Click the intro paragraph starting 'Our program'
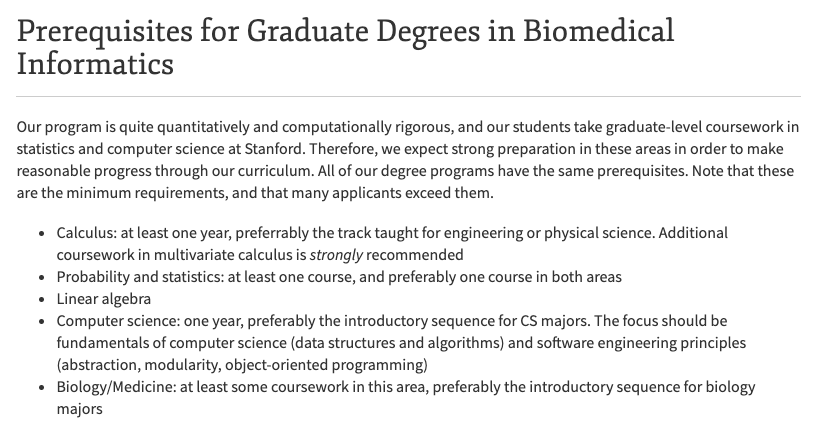 pos(408,160)
